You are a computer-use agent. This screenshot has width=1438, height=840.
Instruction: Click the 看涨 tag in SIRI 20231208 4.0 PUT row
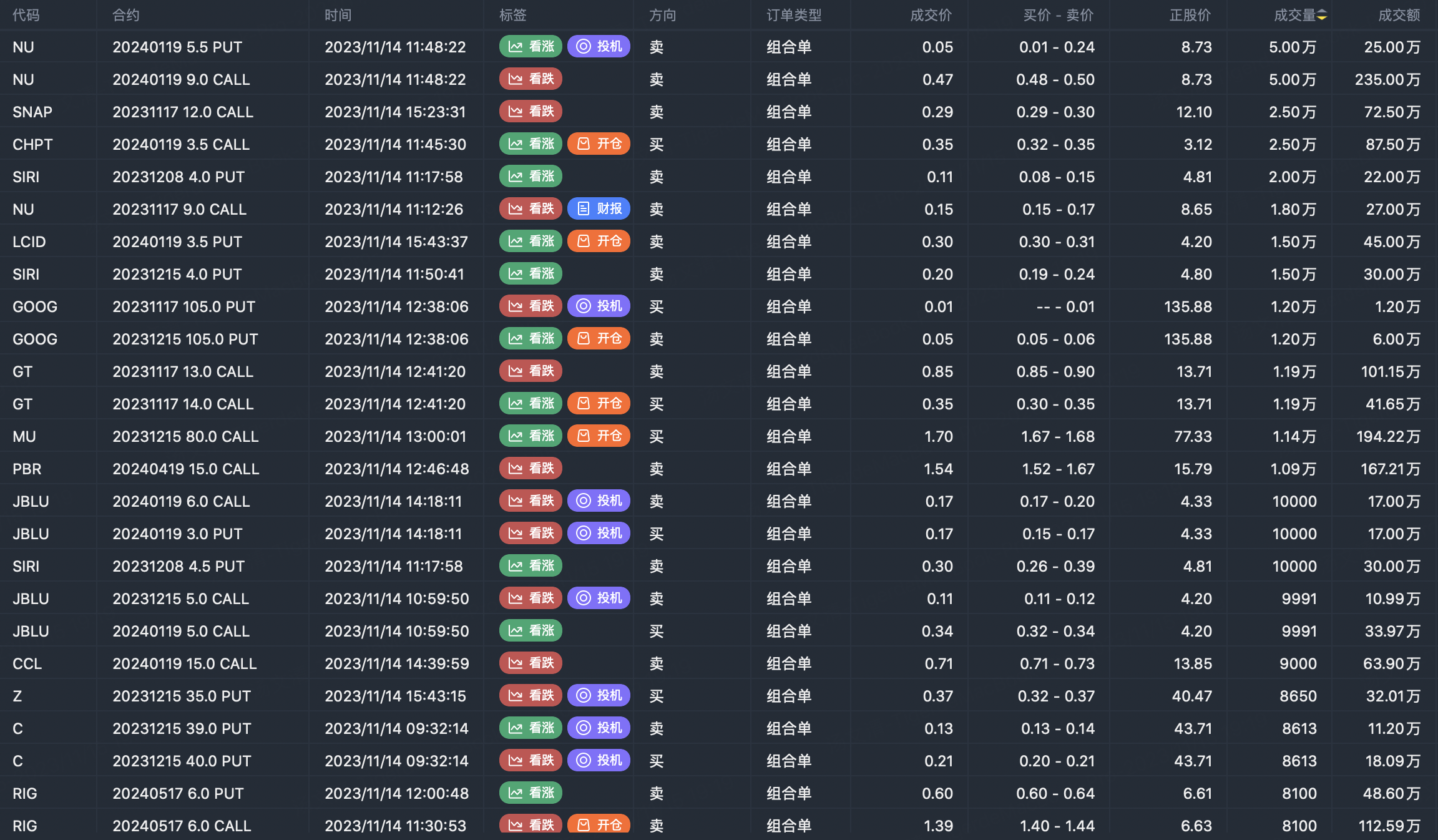point(531,177)
